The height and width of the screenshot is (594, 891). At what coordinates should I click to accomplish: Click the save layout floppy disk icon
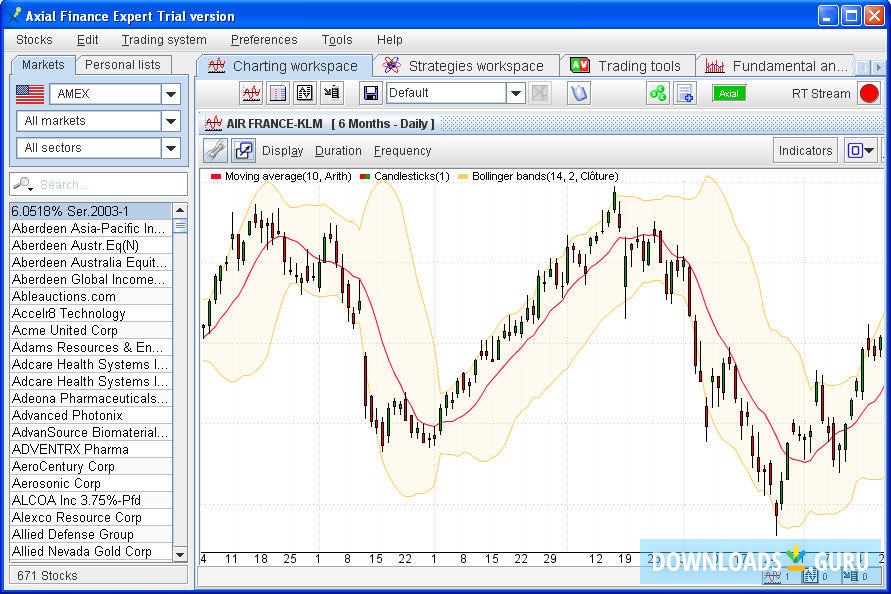[x=370, y=93]
